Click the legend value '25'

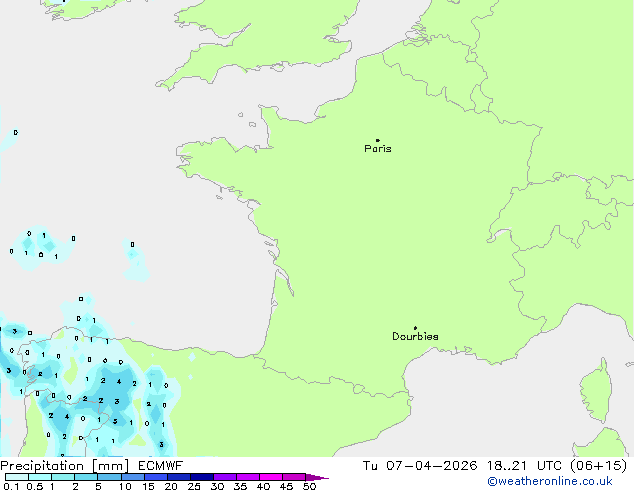pos(194,486)
